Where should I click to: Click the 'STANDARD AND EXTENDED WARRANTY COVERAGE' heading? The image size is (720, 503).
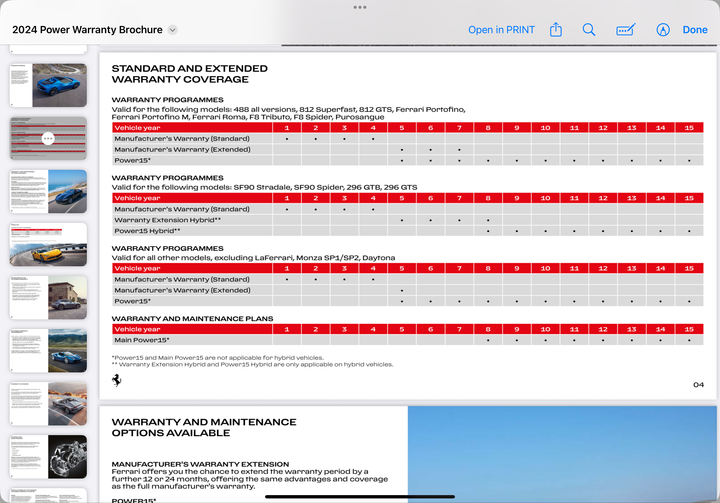pos(190,74)
